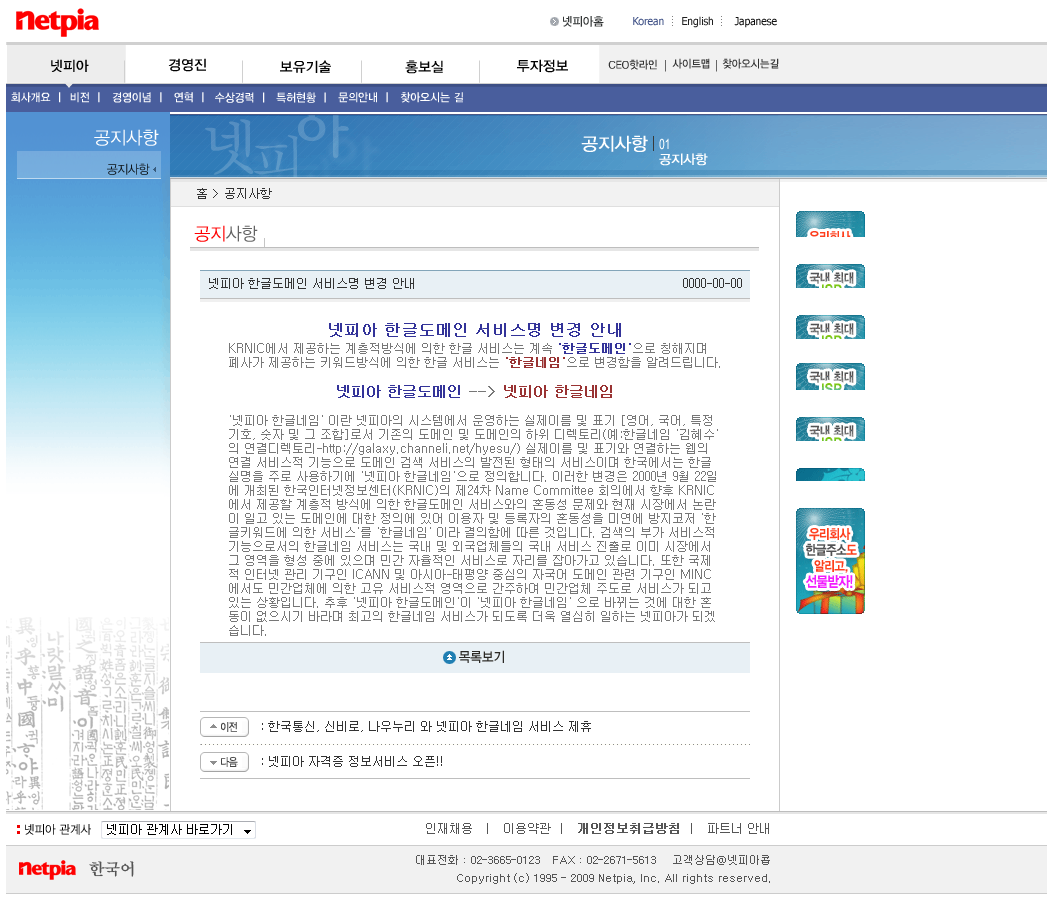Go to previous post with 이전 button

coord(224,727)
